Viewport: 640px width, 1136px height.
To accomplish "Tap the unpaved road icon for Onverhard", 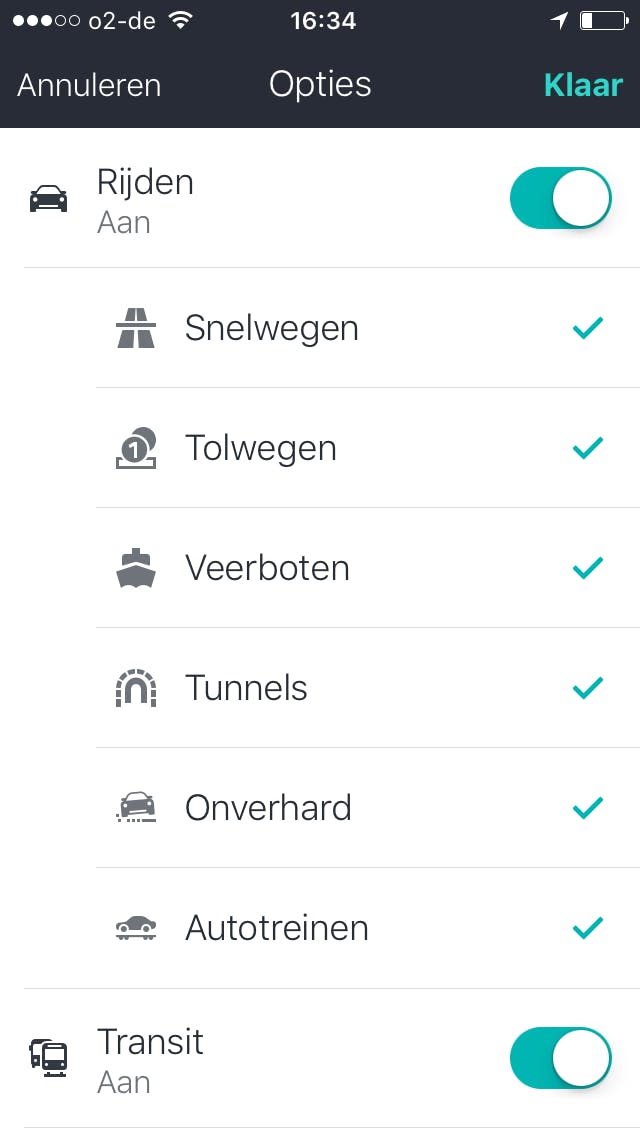I will click(136, 808).
